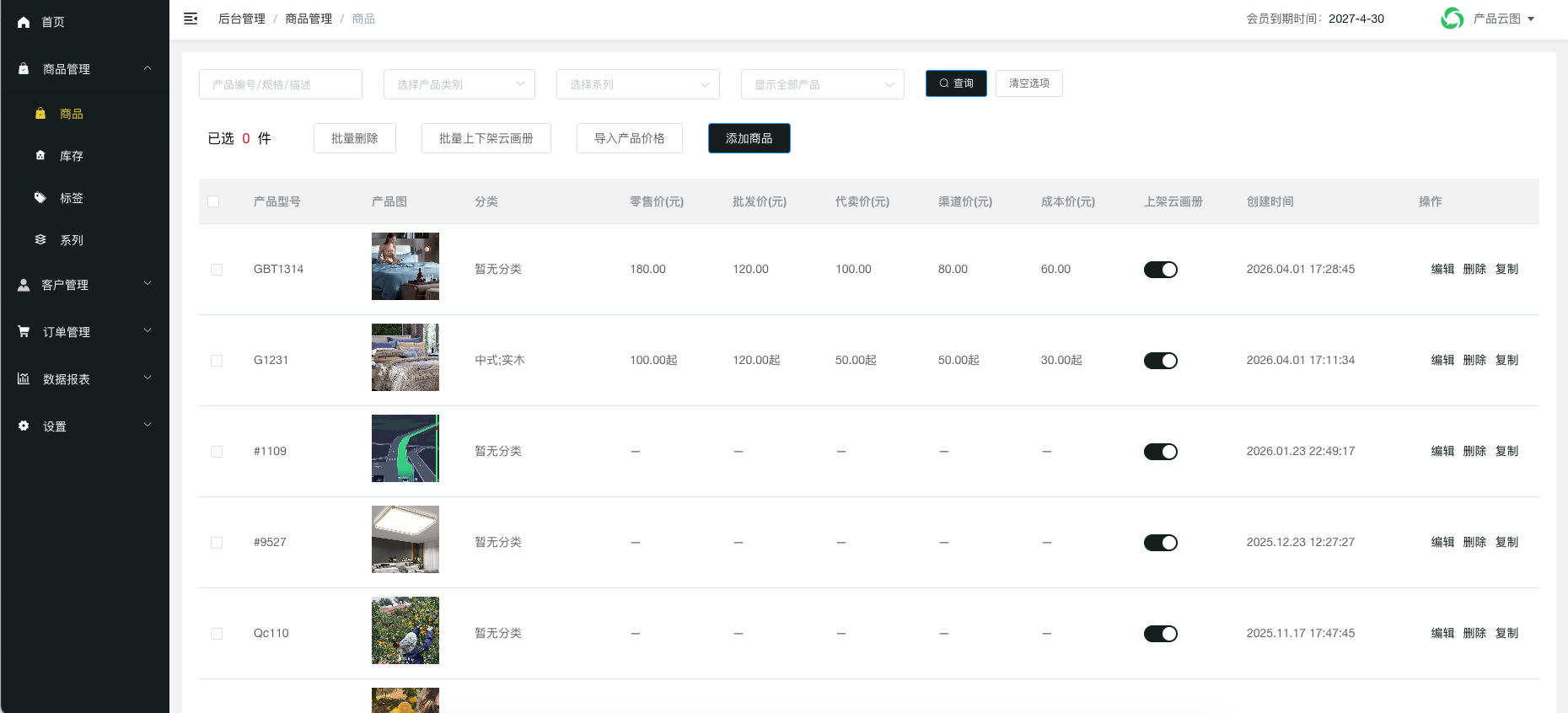
Task: Click the 中式;实木 category cell
Action: pos(500,360)
